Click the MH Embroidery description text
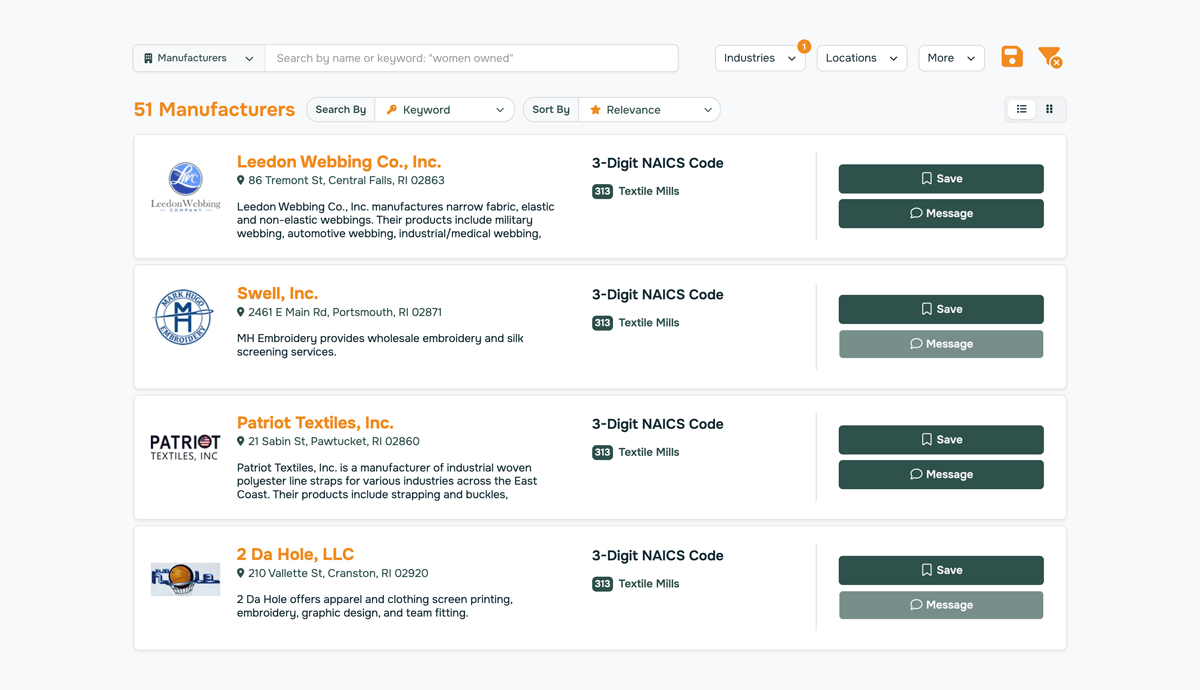Viewport: 1200px width, 690px height. click(x=380, y=345)
